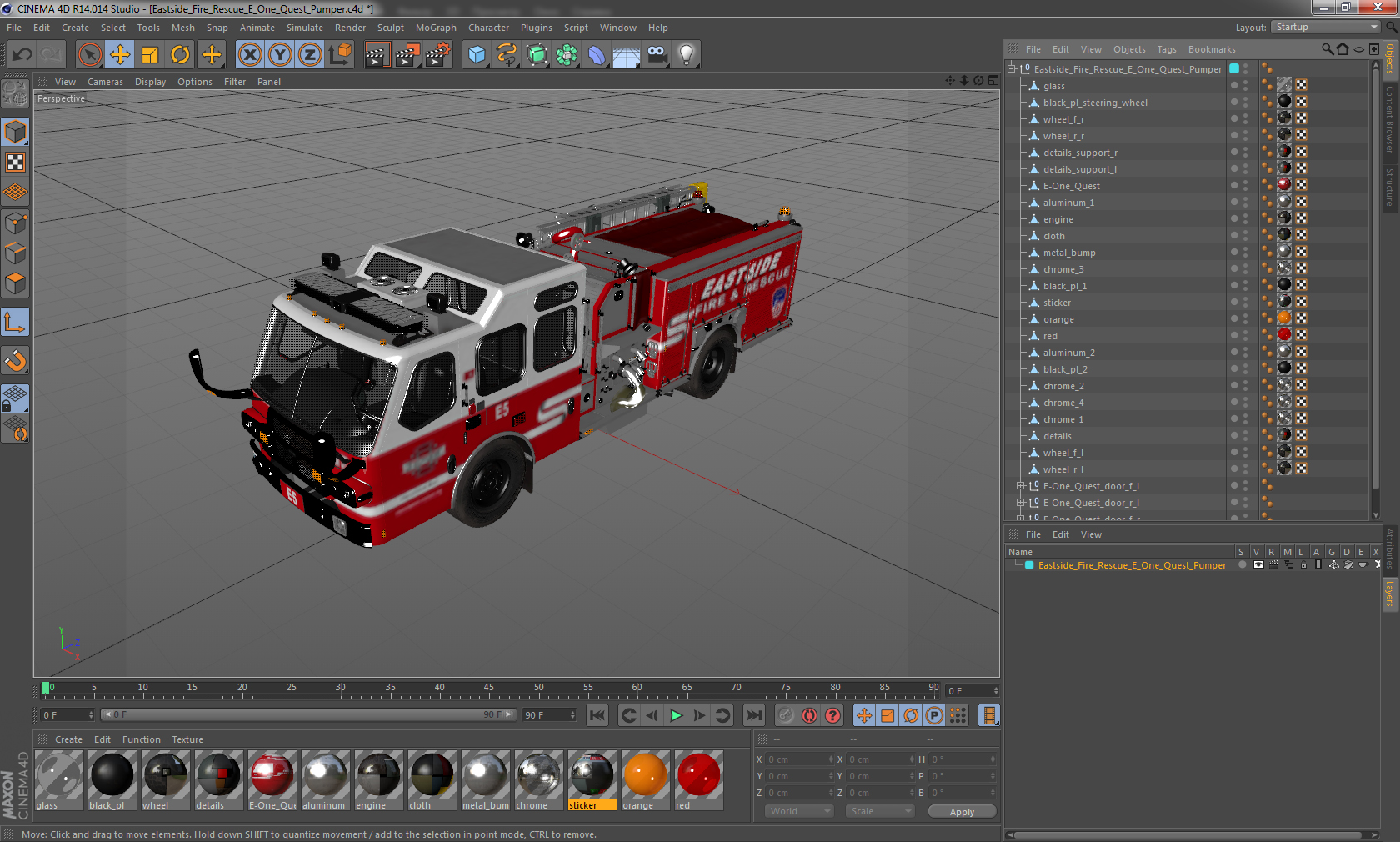The width and height of the screenshot is (1400, 842).
Task: Add a camera object
Action: point(657,55)
